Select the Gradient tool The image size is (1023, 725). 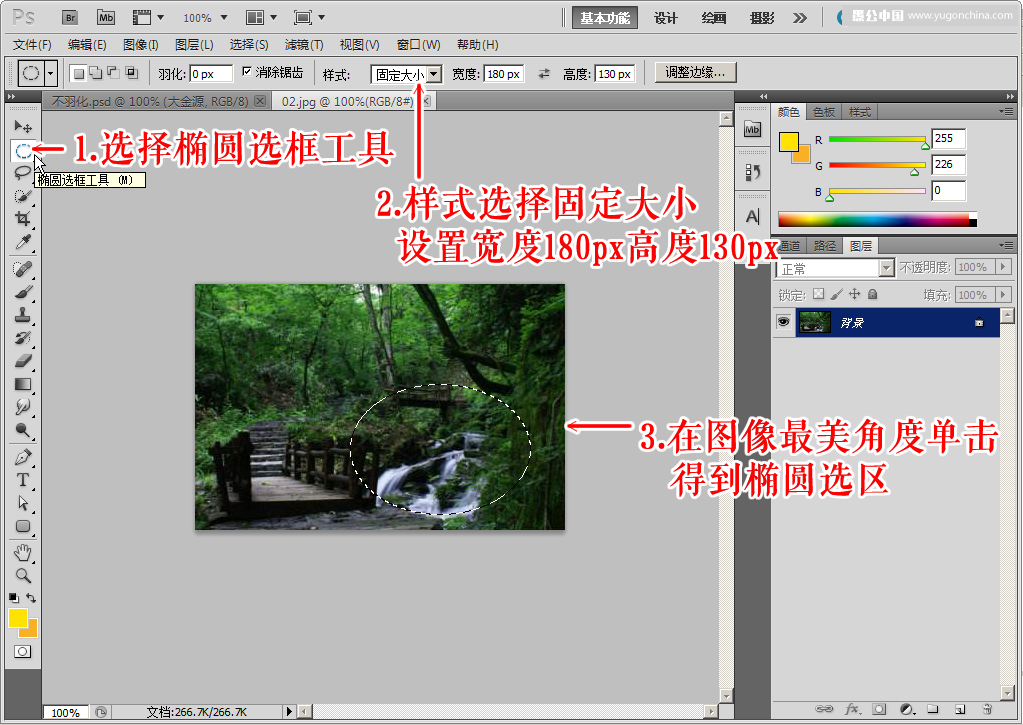(x=23, y=384)
